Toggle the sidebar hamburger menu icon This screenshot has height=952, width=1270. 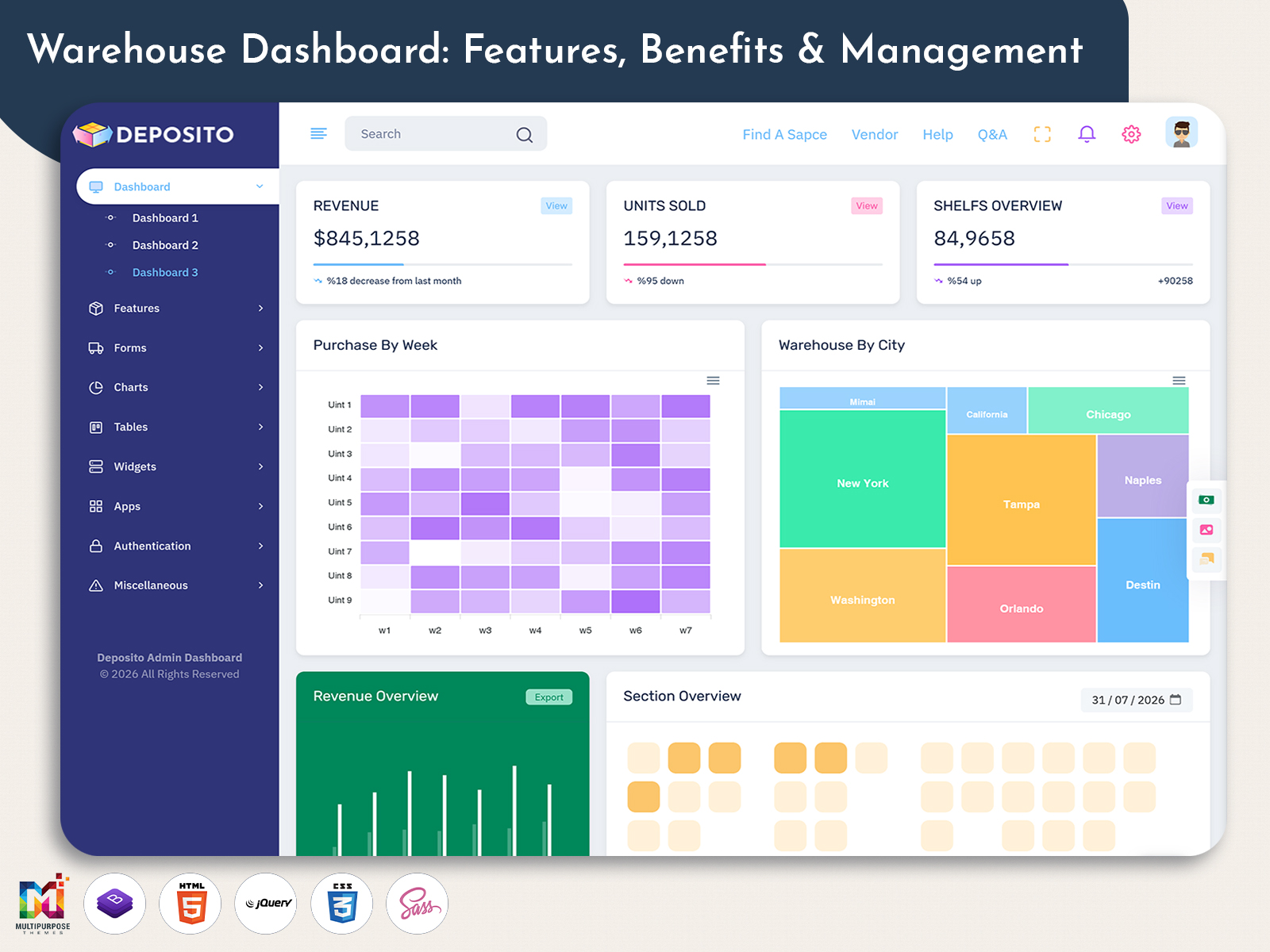(x=318, y=133)
